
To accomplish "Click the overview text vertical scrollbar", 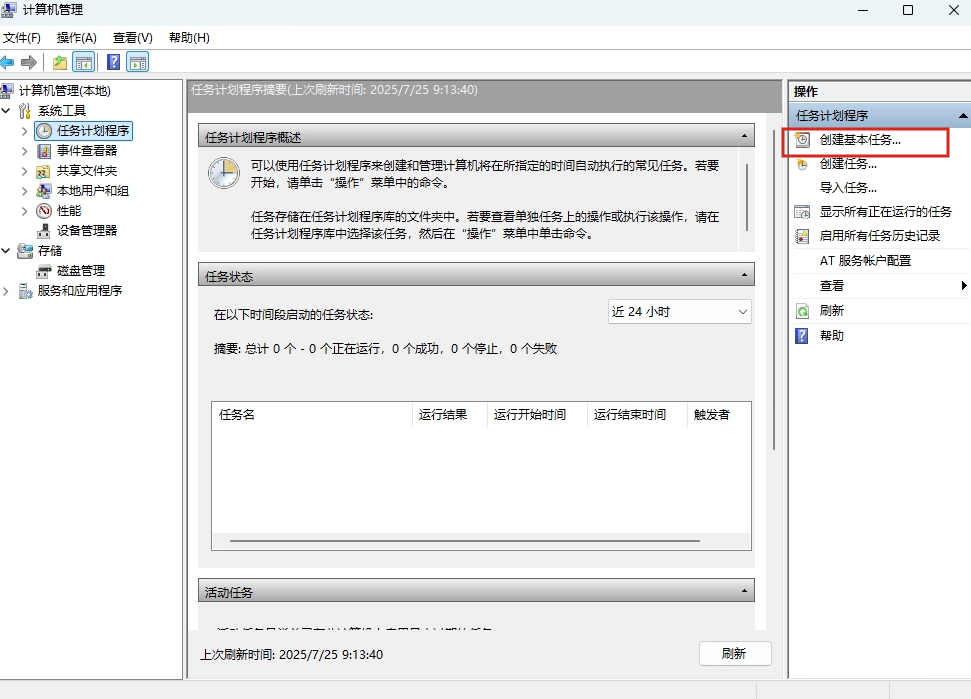I will 747,197.
